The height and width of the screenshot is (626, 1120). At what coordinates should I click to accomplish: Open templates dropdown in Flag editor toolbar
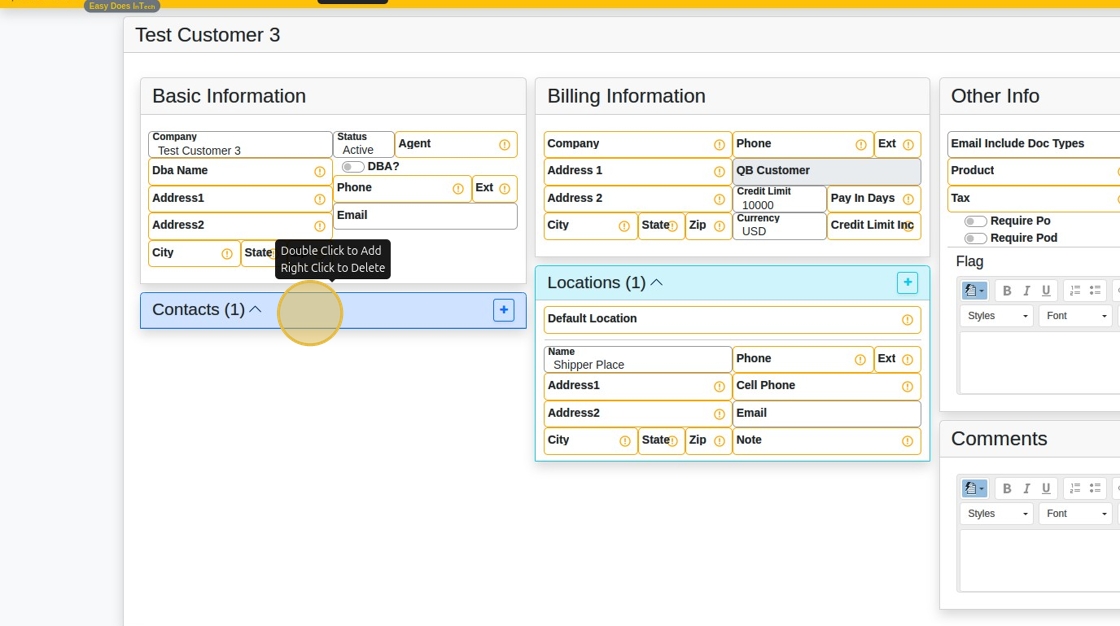[974, 291]
